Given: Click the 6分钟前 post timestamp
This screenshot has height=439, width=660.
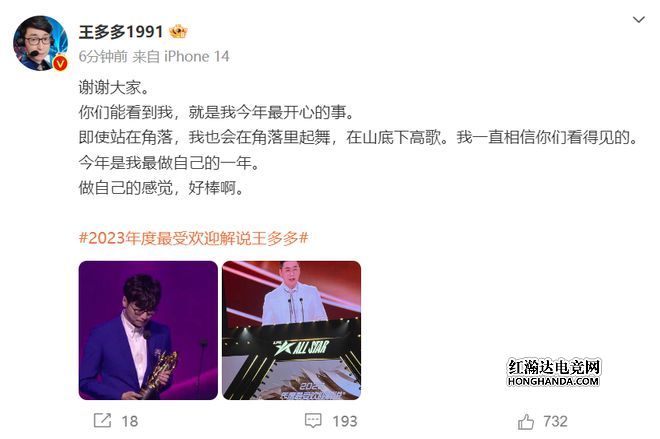Looking at the screenshot, I should coord(103,56).
